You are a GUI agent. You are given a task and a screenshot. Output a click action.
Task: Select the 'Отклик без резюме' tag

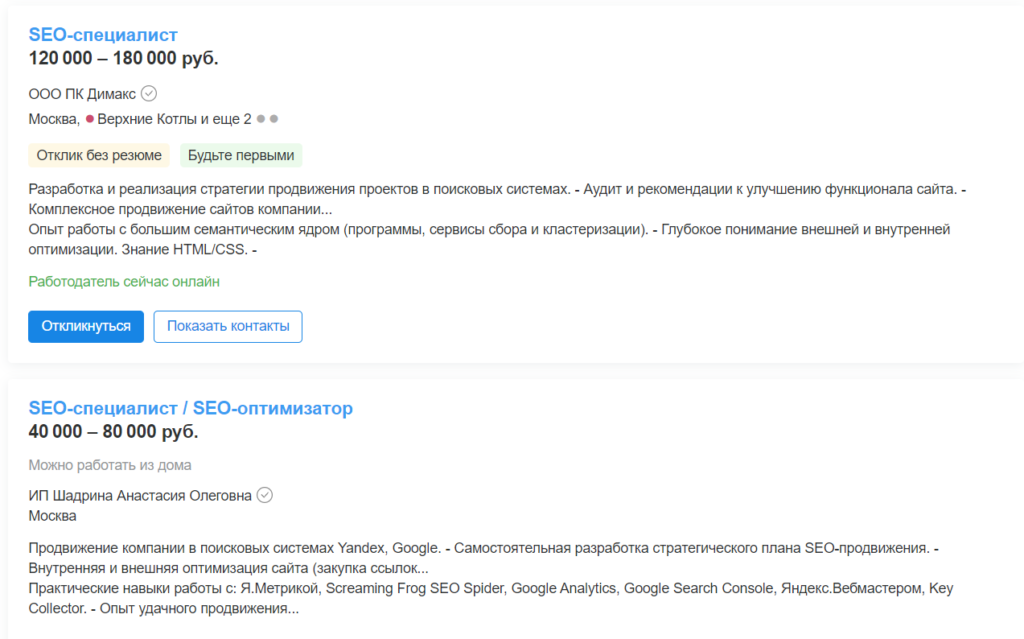(99, 155)
